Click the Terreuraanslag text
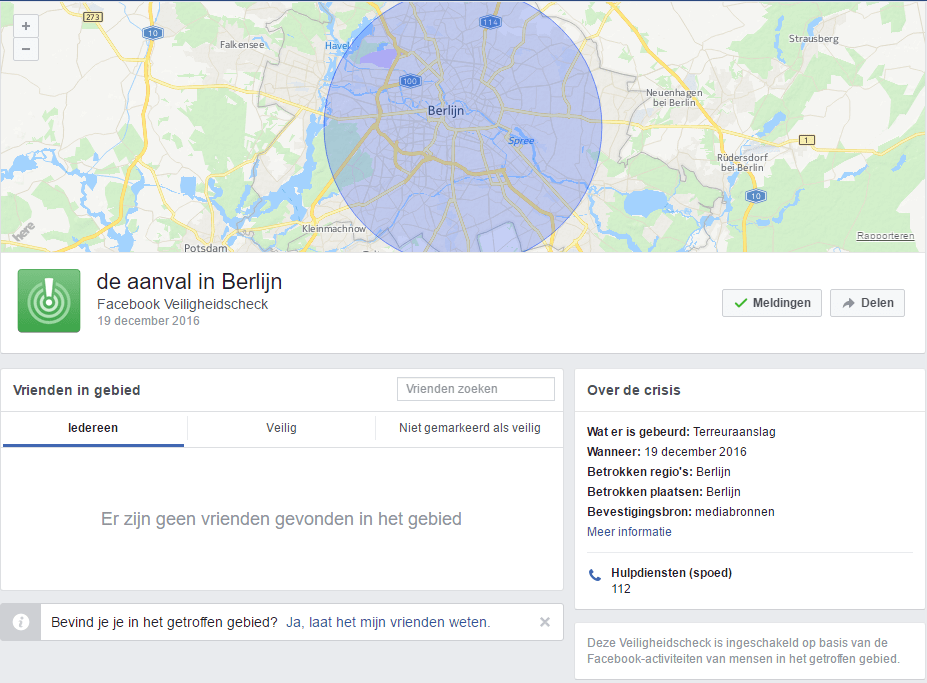This screenshot has height=683, width=927. [x=734, y=432]
